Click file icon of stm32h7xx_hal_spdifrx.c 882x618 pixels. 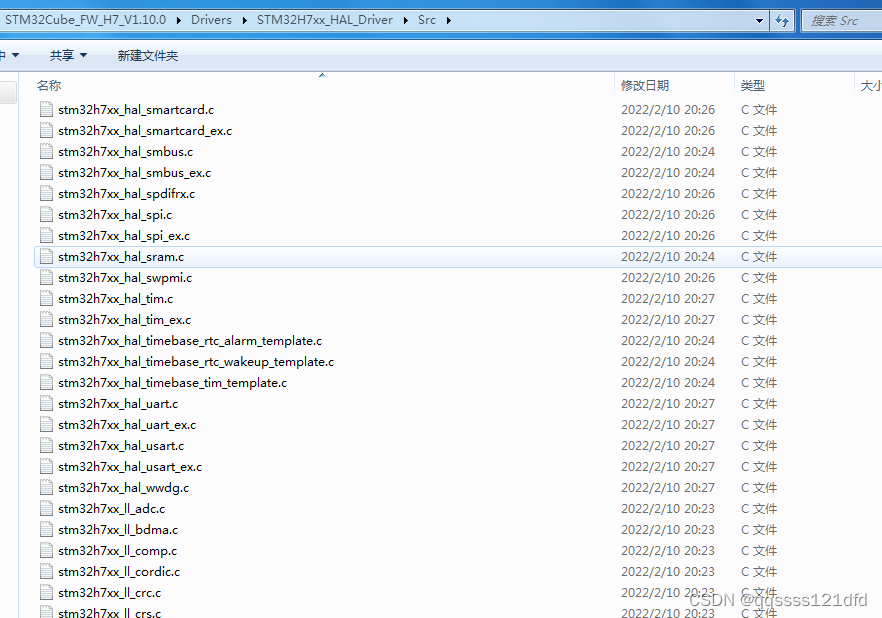click(47, 193)
